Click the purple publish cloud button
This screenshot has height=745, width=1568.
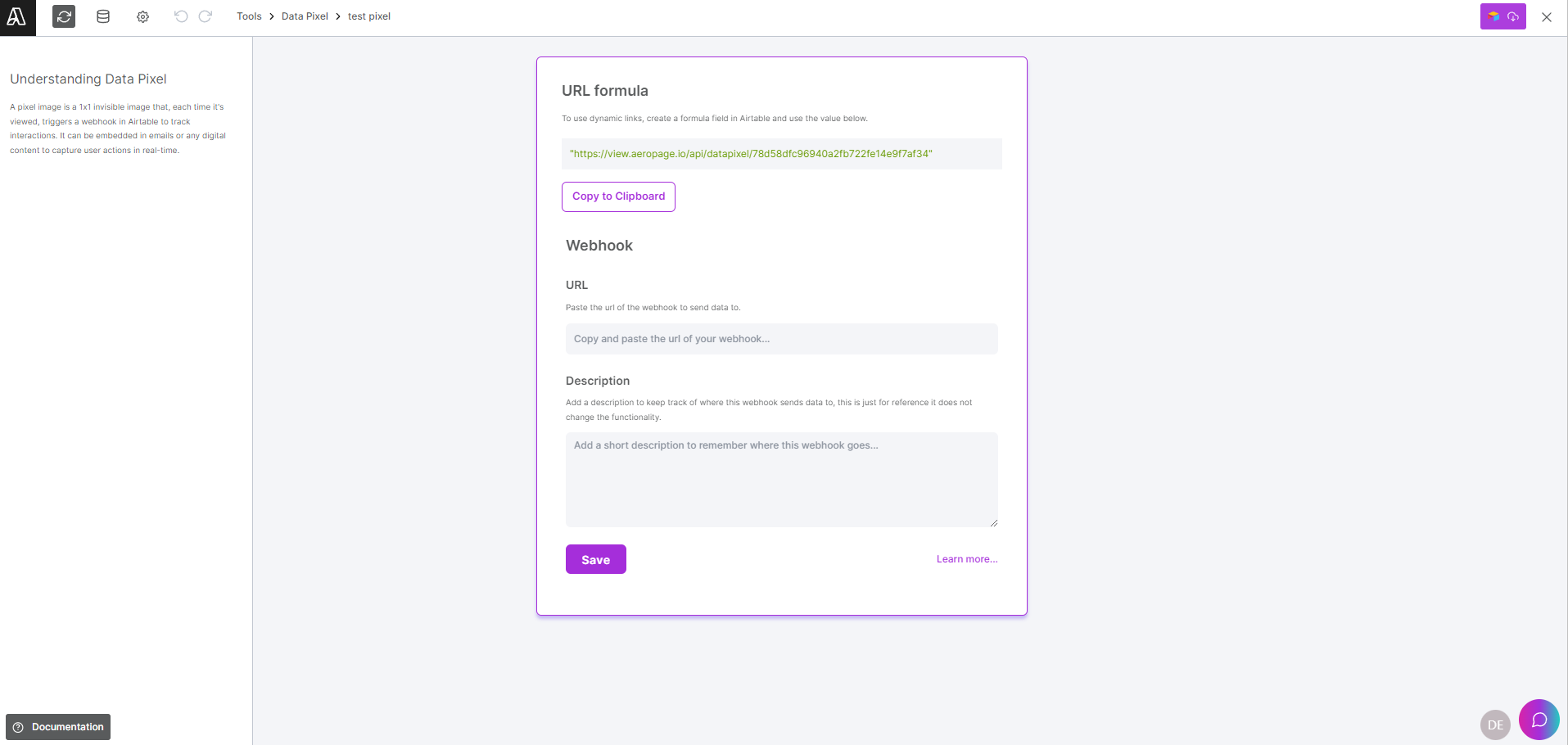[x=1502, y=16]
